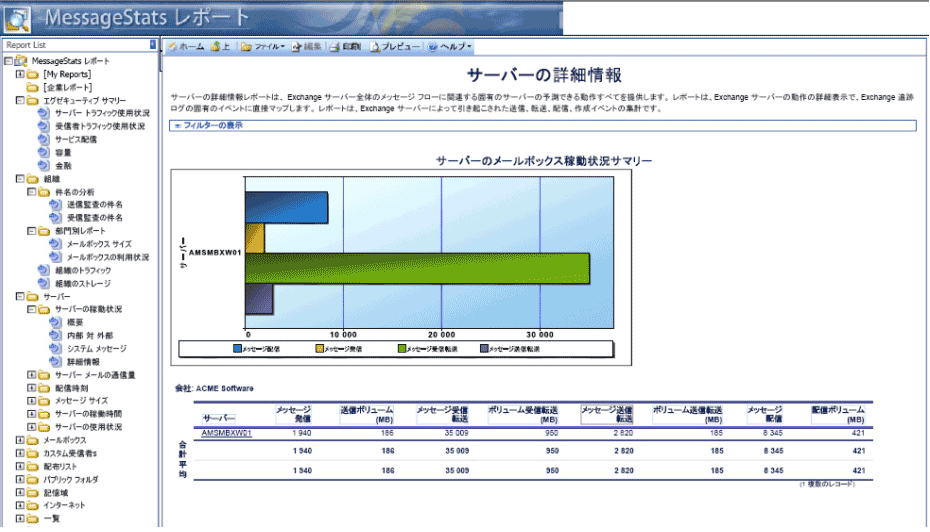This screenshot has height=532, width=930.
Task: Open the メールボックス サイズ report
Action: coord(98,244)
